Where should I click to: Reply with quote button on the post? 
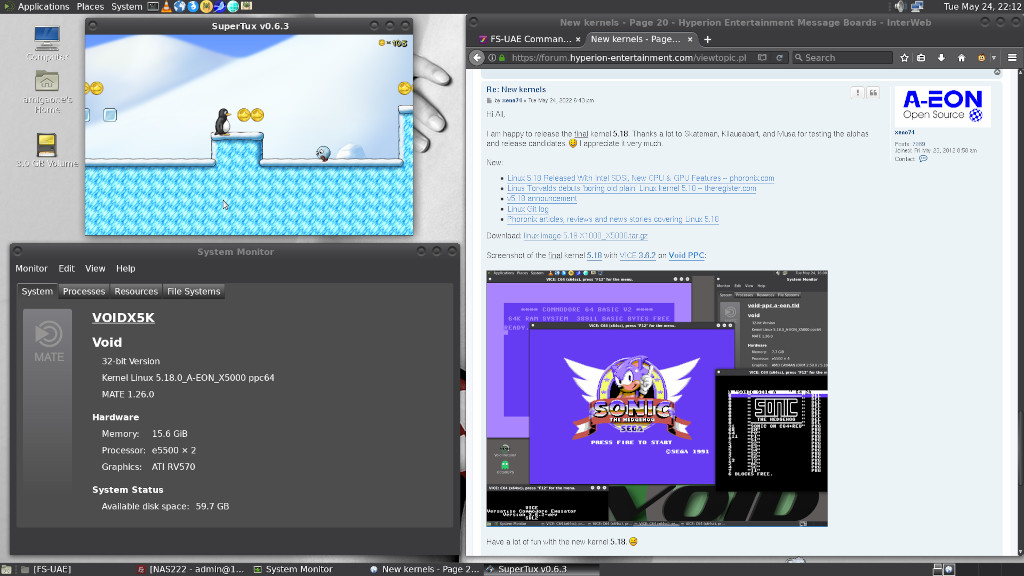click(x=873, y=93)
